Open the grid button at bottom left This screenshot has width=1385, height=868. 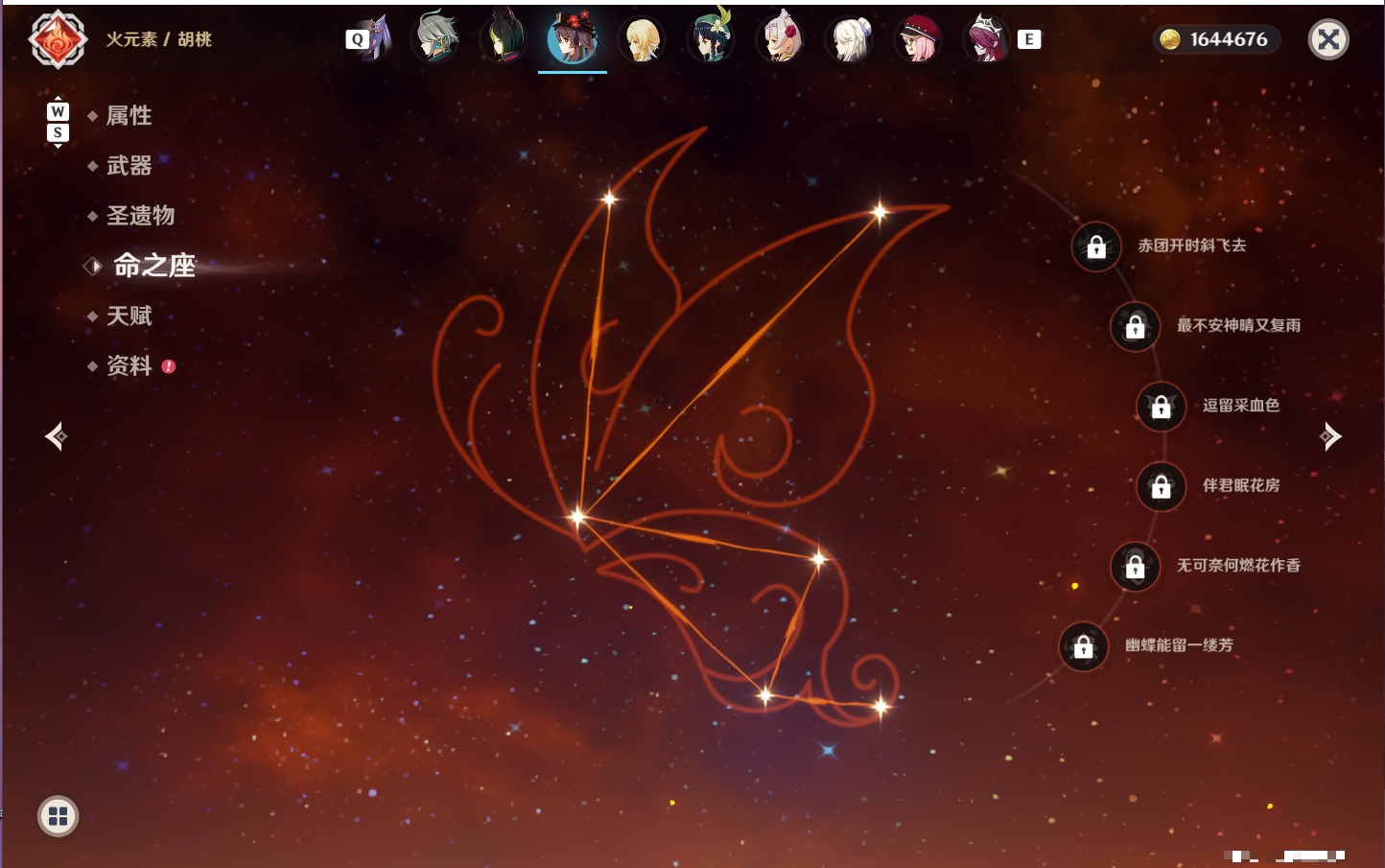tap(58, 816)
